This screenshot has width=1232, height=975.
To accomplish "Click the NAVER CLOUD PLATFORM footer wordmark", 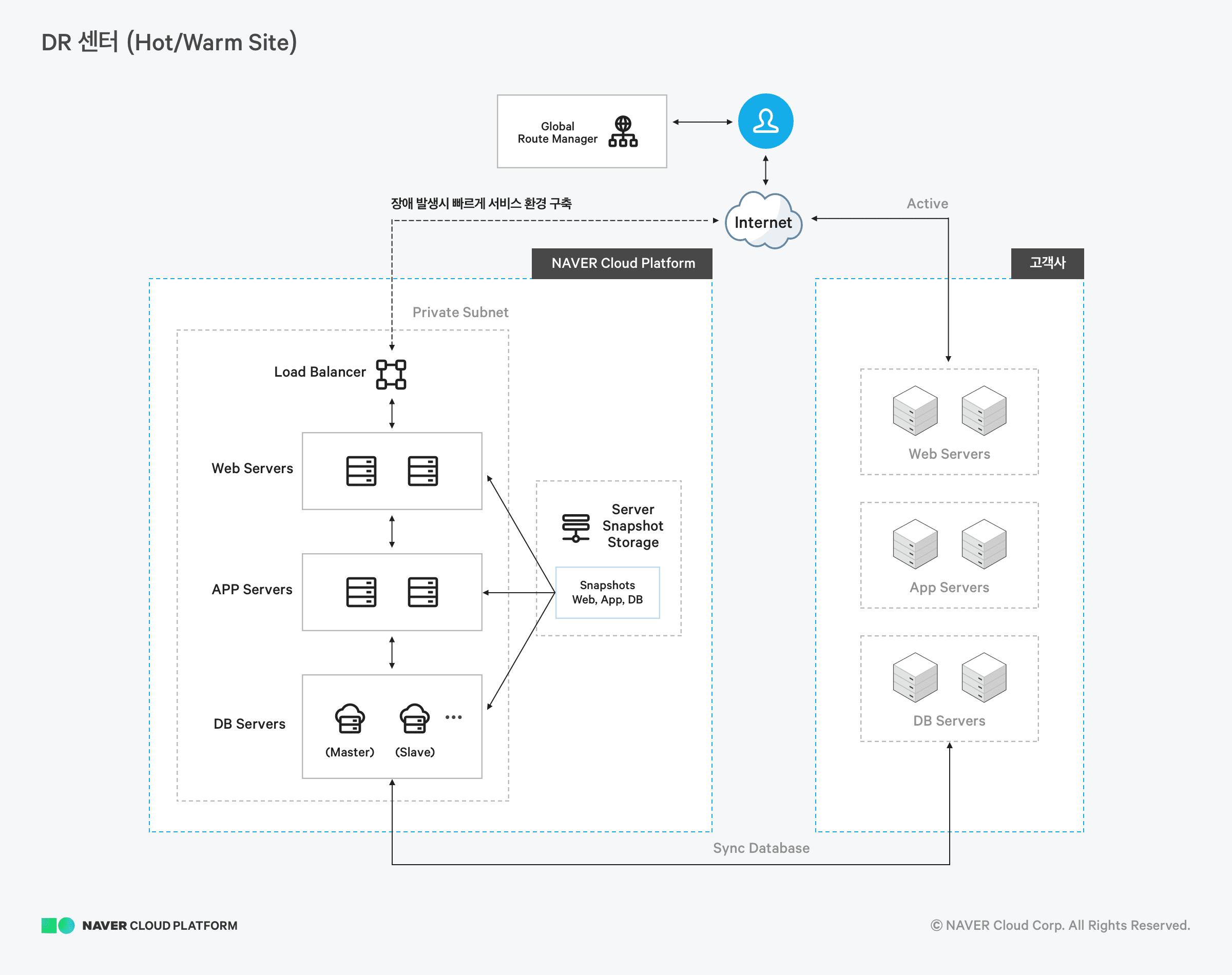I will pos(160,925).
